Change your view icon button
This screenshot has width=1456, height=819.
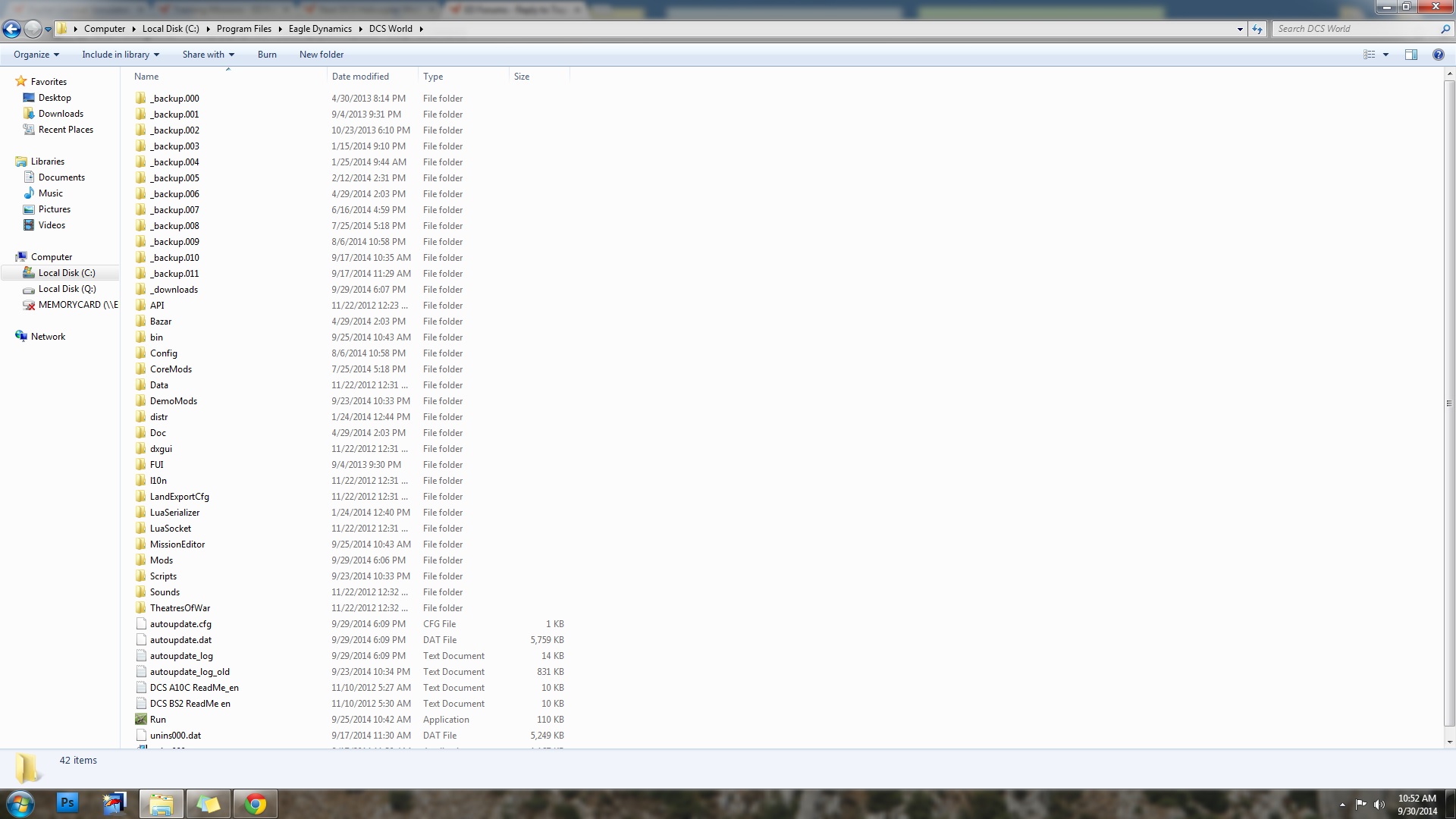[x=1369, y=55]
